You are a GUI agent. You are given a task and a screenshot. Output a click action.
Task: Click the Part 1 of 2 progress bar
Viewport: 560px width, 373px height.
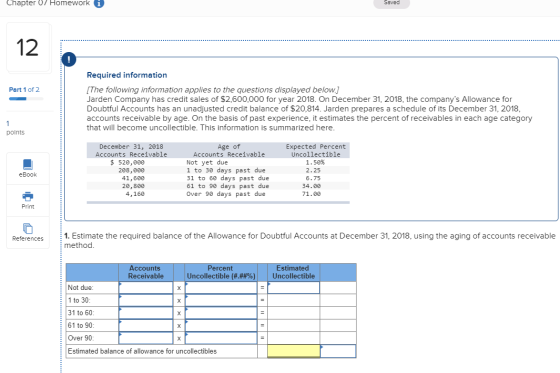click(x=26, y=99)
